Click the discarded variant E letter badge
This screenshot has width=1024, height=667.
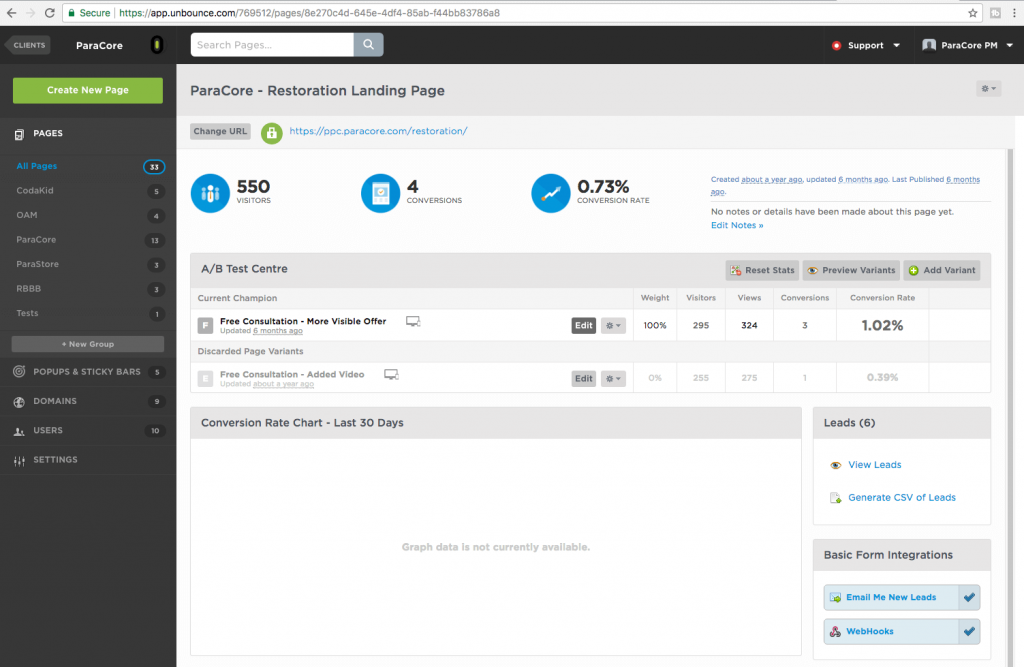click(x=205, y=378)
